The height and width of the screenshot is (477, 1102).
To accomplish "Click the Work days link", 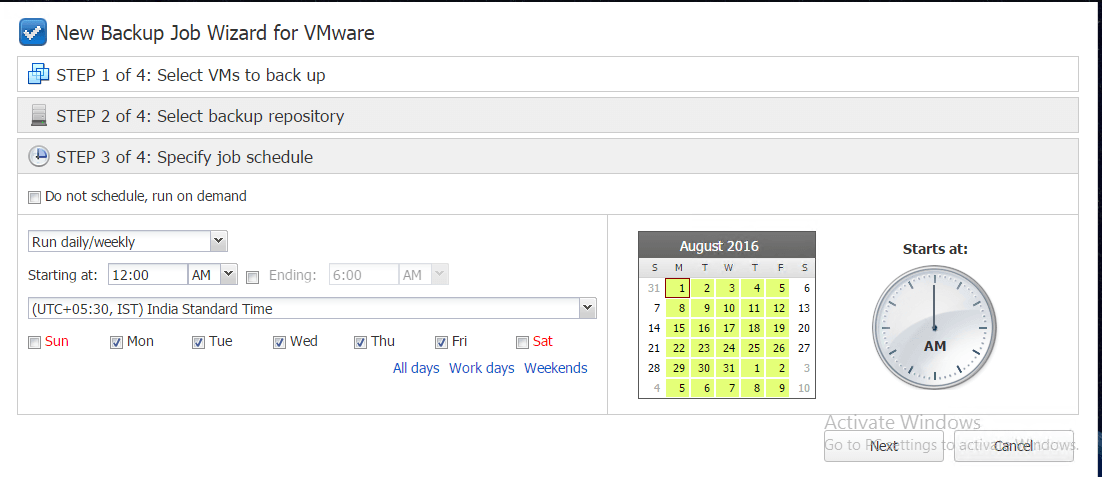I will [x=482, y=368].
